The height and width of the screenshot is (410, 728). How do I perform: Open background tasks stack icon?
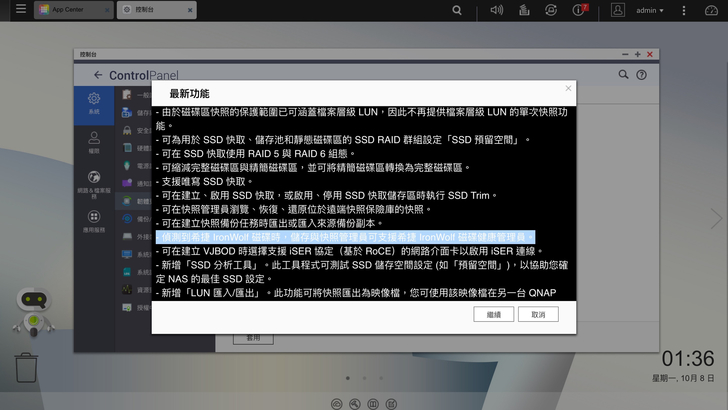click(524, 10)
